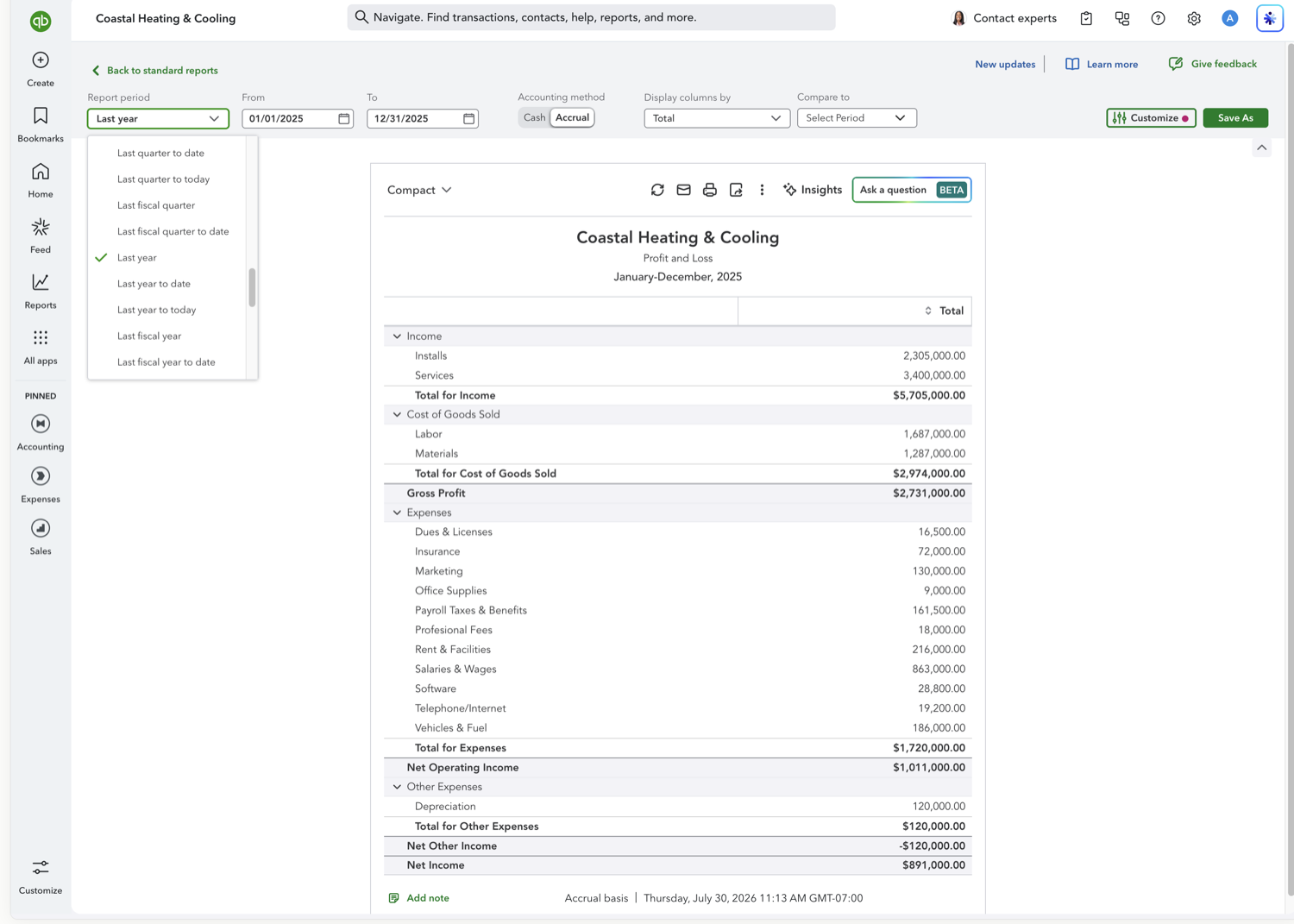The width and height of the screenshot is (1294, 924).
Task: Open the Settings gear icon
Action: click(1194, 18)
